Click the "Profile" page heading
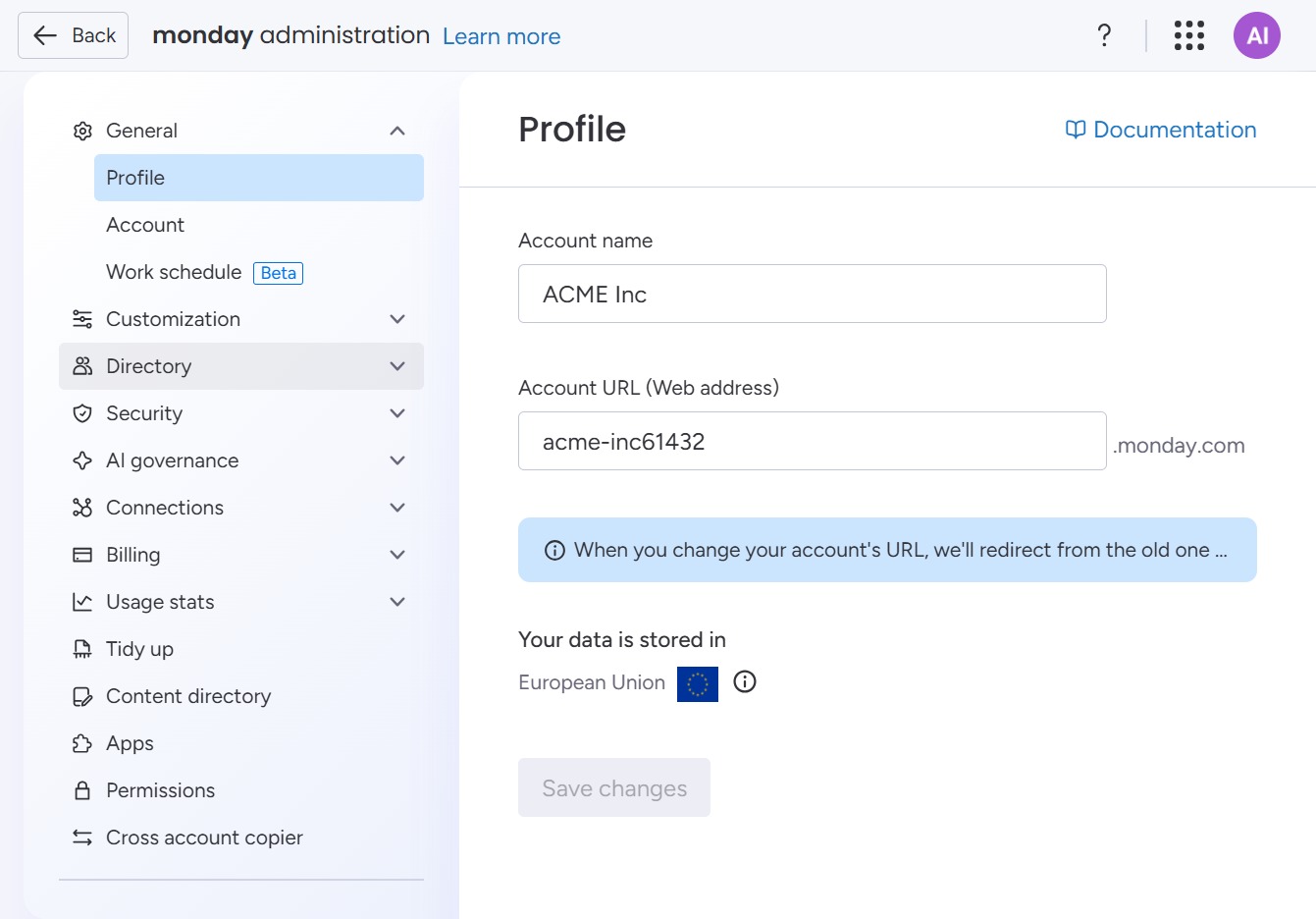The height and width of the screenshot is (919, 1316). click(572, 129)
